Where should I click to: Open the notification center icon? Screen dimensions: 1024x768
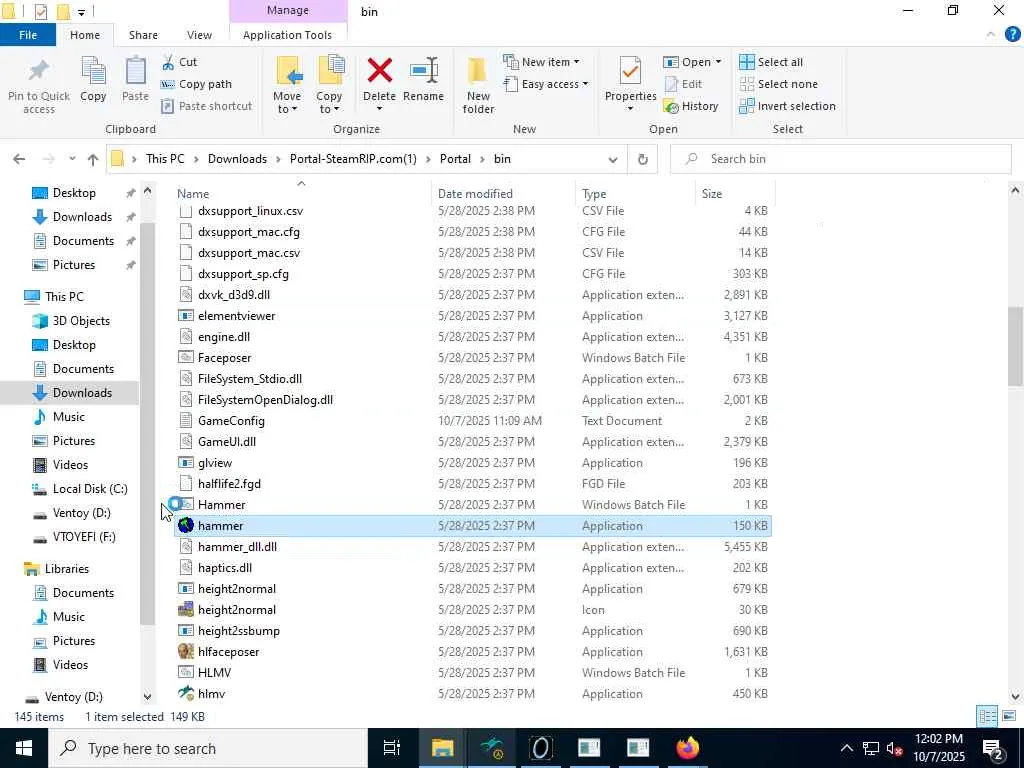(992, 748)
